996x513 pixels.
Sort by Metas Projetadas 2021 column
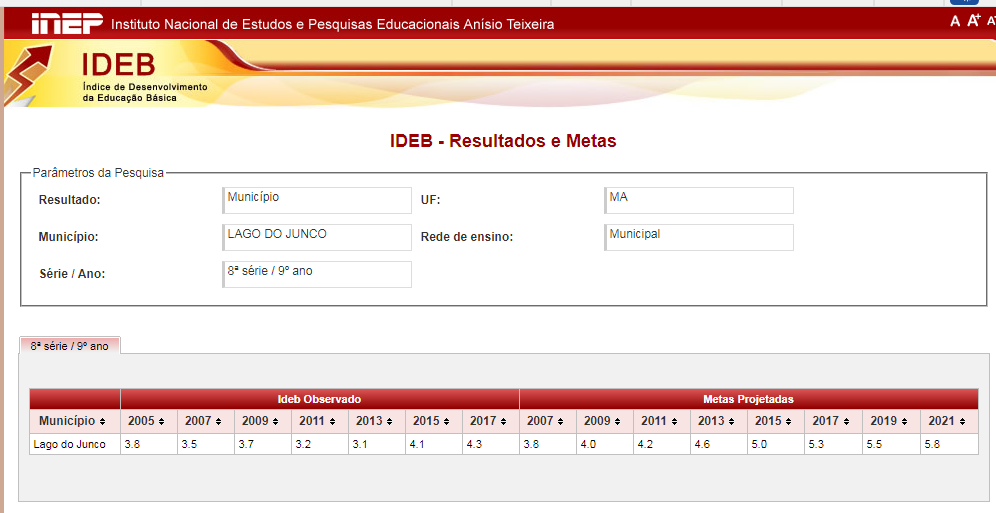coord(949,421)
